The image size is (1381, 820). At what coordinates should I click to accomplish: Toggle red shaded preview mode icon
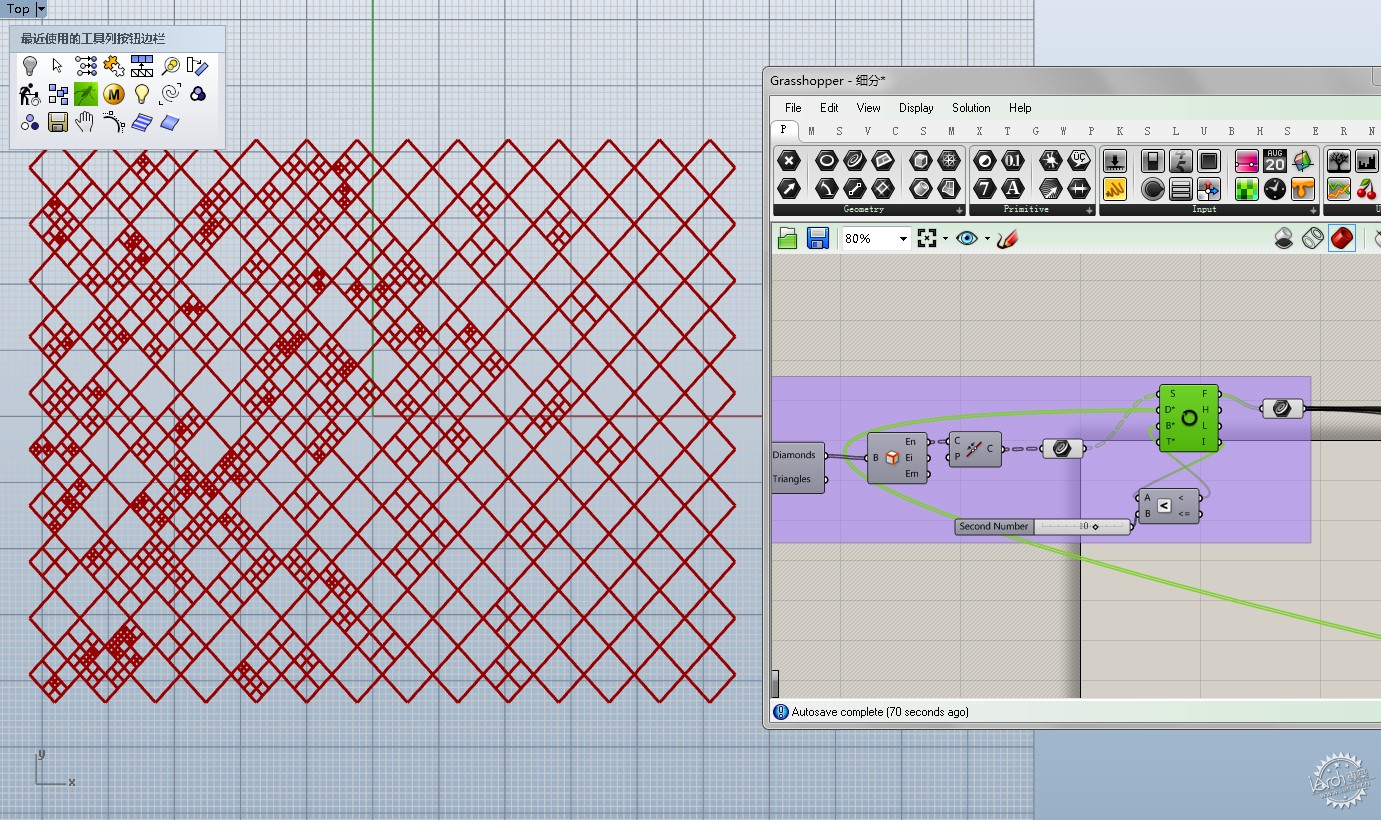1342,238
